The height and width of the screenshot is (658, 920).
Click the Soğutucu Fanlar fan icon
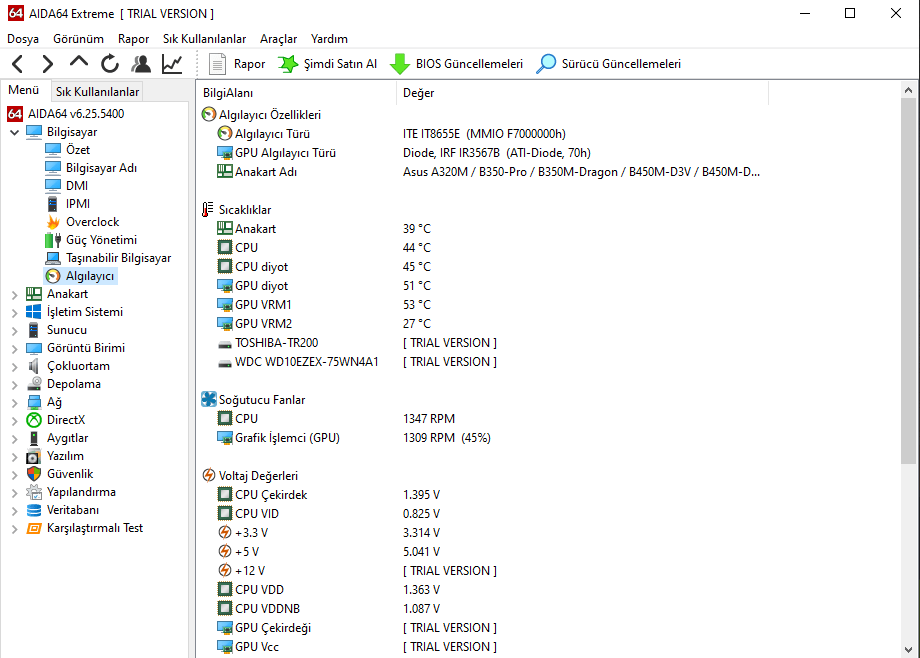(x=209, y=400)
